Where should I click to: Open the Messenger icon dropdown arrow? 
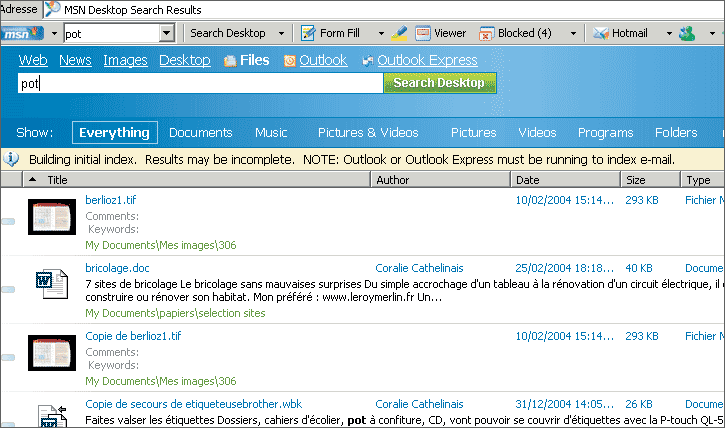[x=713, y=34]
